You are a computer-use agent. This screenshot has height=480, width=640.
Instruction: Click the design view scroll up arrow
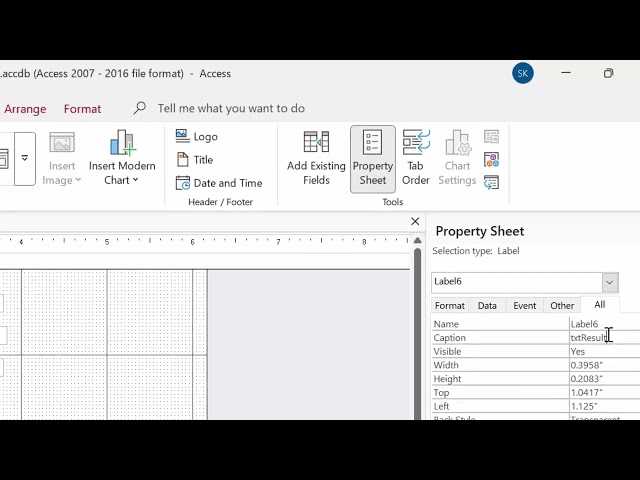[417, 240]
